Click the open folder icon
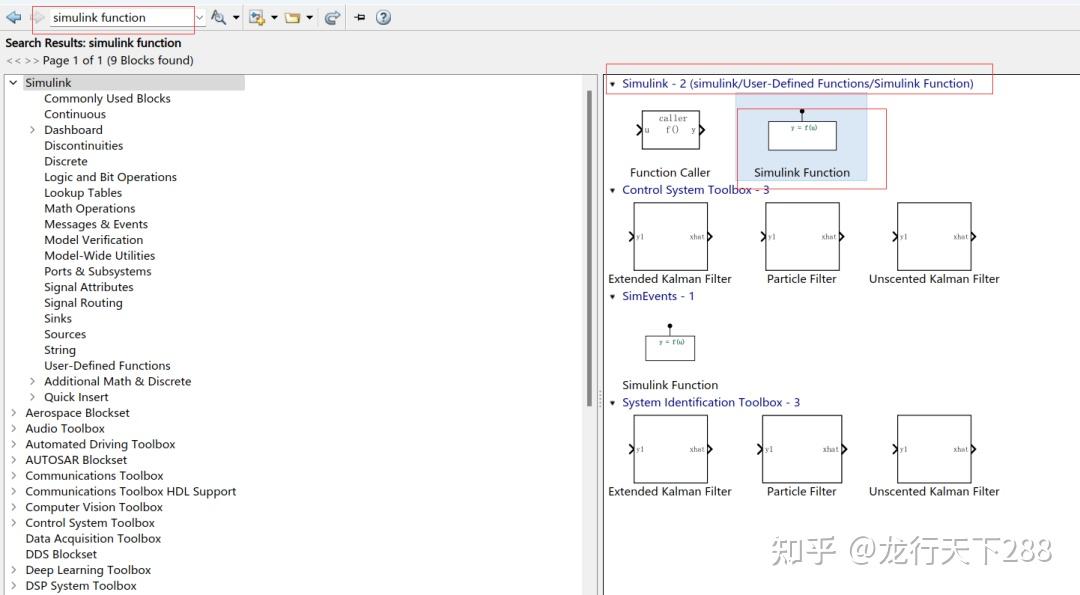This screenshot has width=1080, height=595. [x=293, y=17]
